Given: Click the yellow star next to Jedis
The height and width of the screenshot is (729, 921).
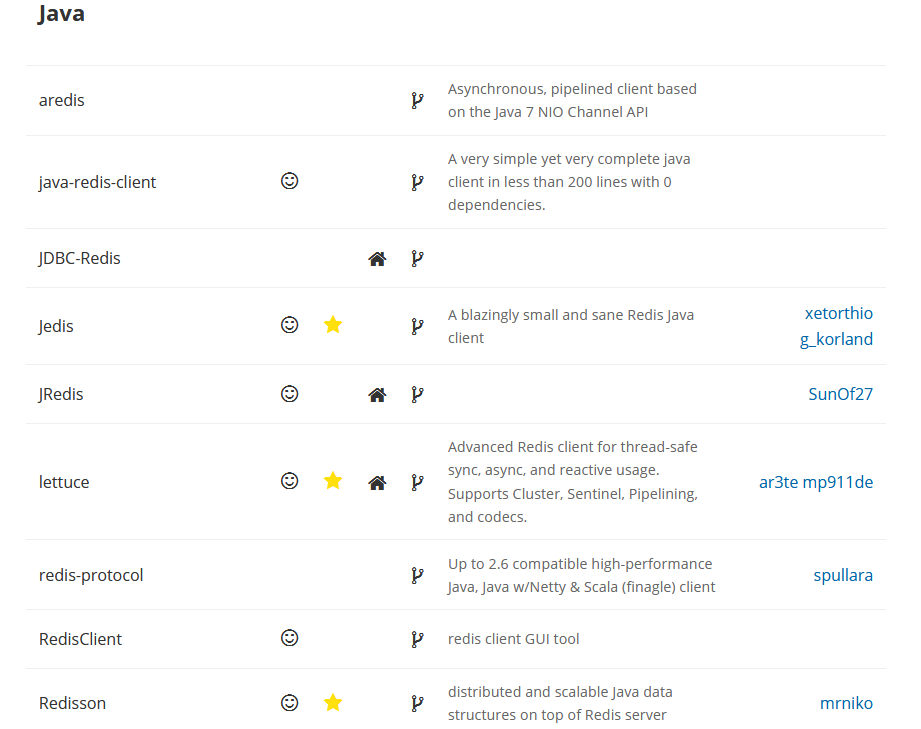Looking at the screenshot, I should [333, 324].
